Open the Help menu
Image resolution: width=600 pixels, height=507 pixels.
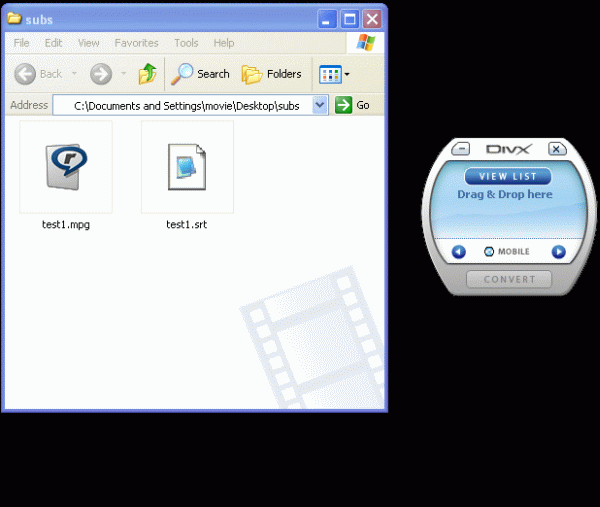tap(224, 43)
